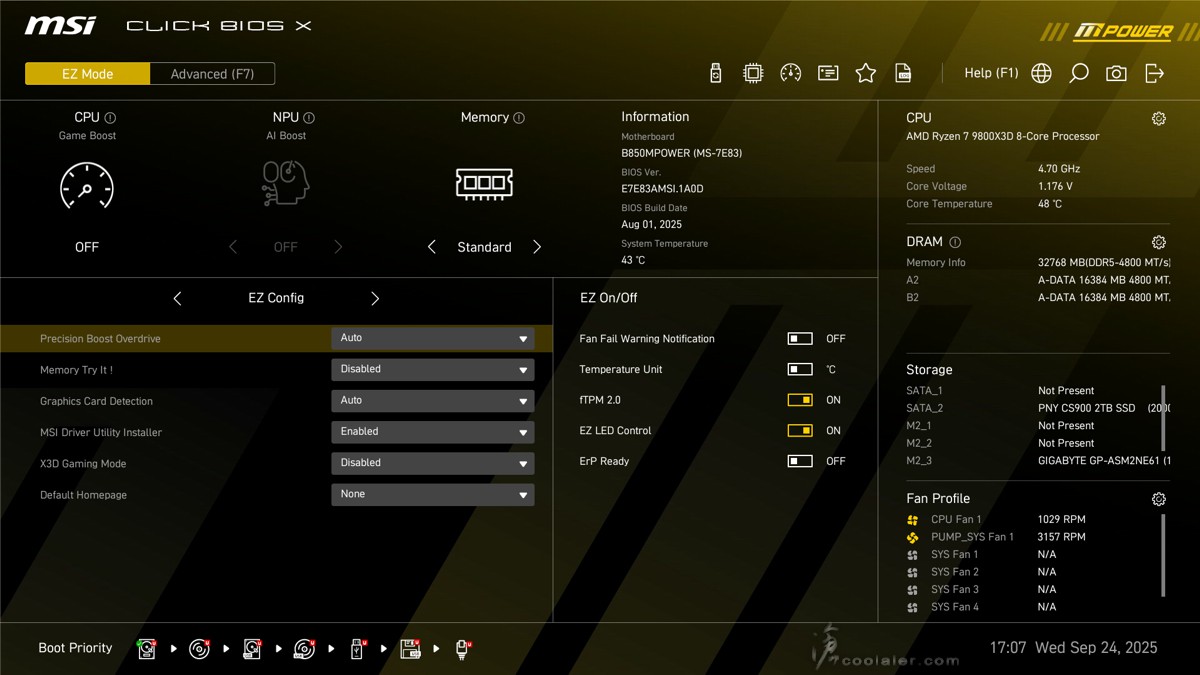Show info for NPU AI Boost
Viewport: 1200px width, 675px height.
[x=309, y=118]
